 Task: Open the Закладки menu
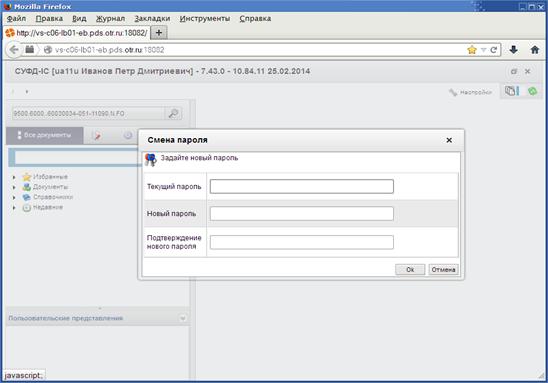tap(152, 19)
